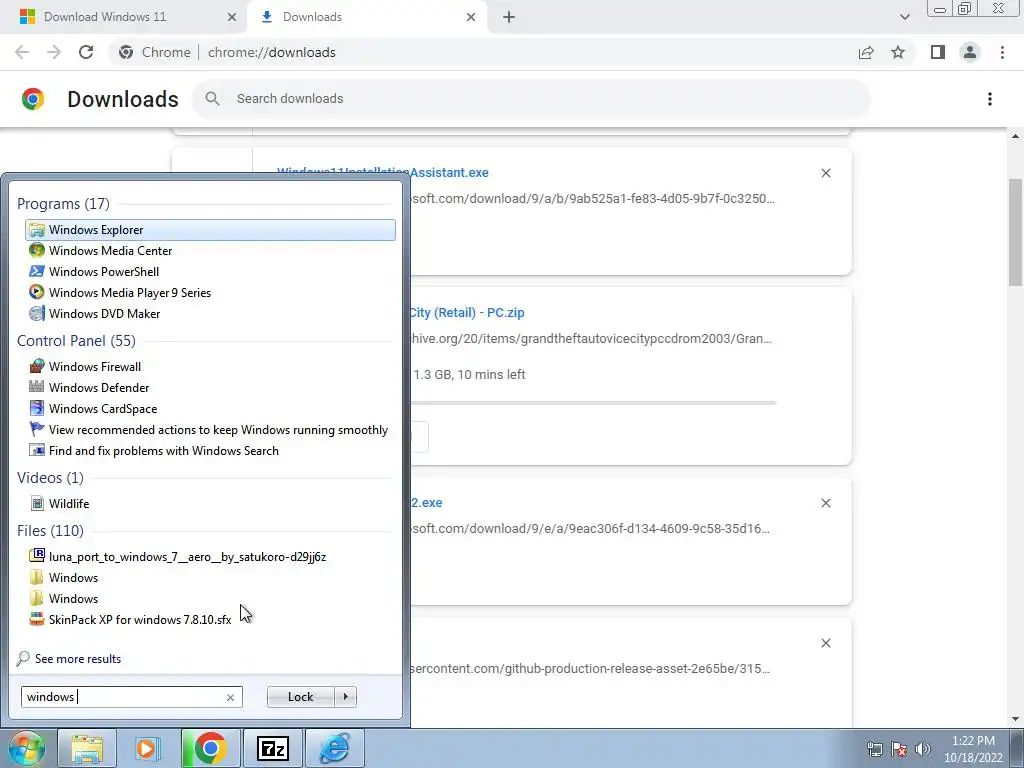Open Downloads page three-dot menu
The image size is (1024, 768).
click(x=990, y=99)
